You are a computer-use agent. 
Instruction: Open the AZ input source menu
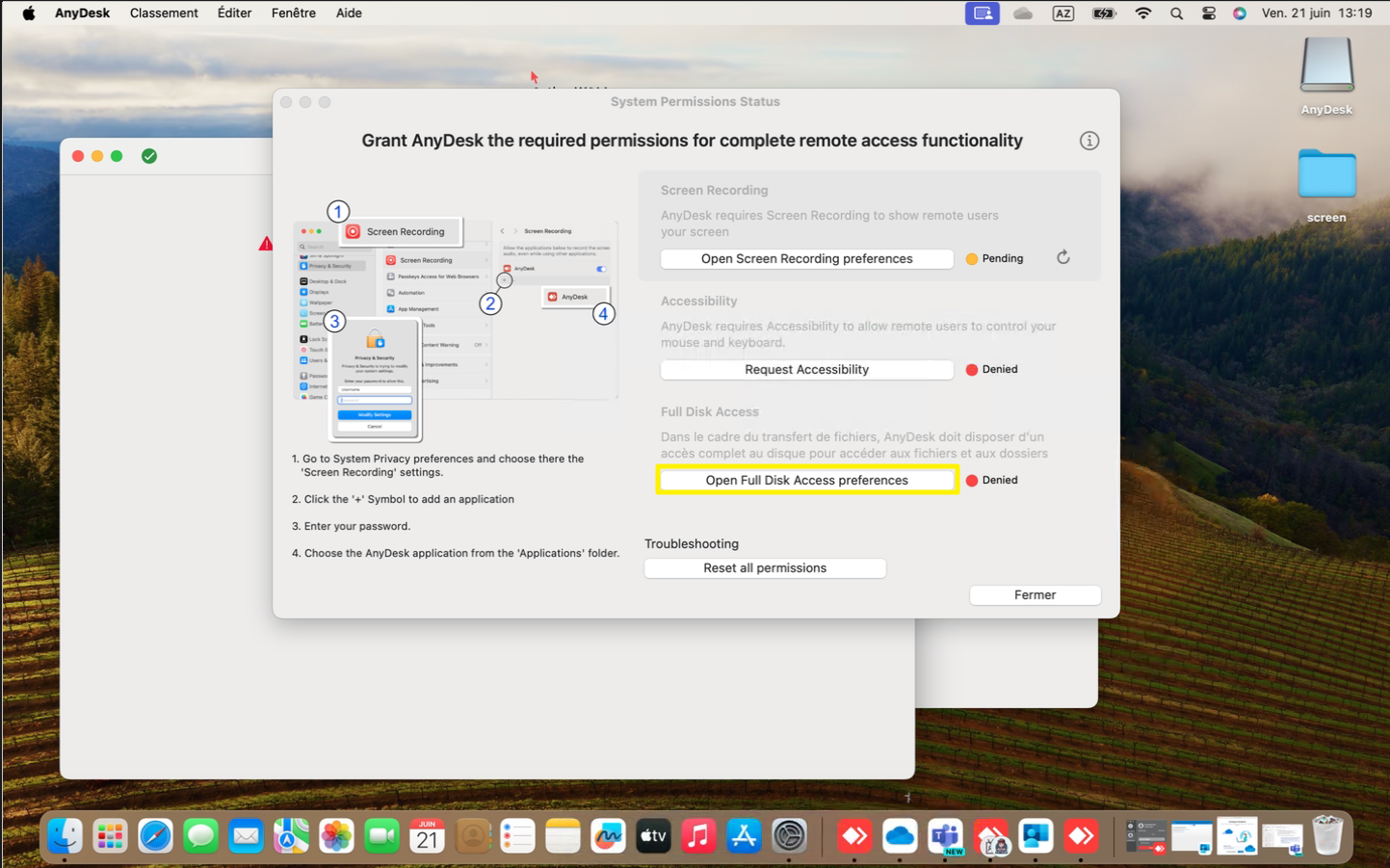click(x=1063, y=13)
